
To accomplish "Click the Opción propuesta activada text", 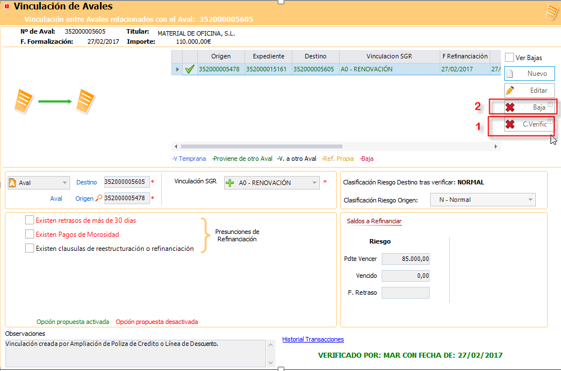I will tap(73, 322).
